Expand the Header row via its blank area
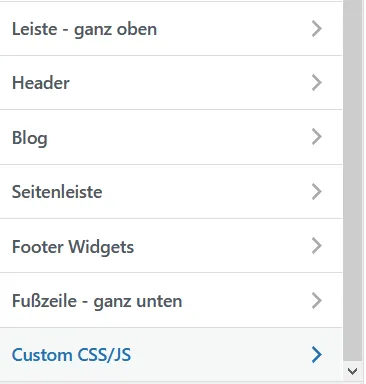 point(190,83)
